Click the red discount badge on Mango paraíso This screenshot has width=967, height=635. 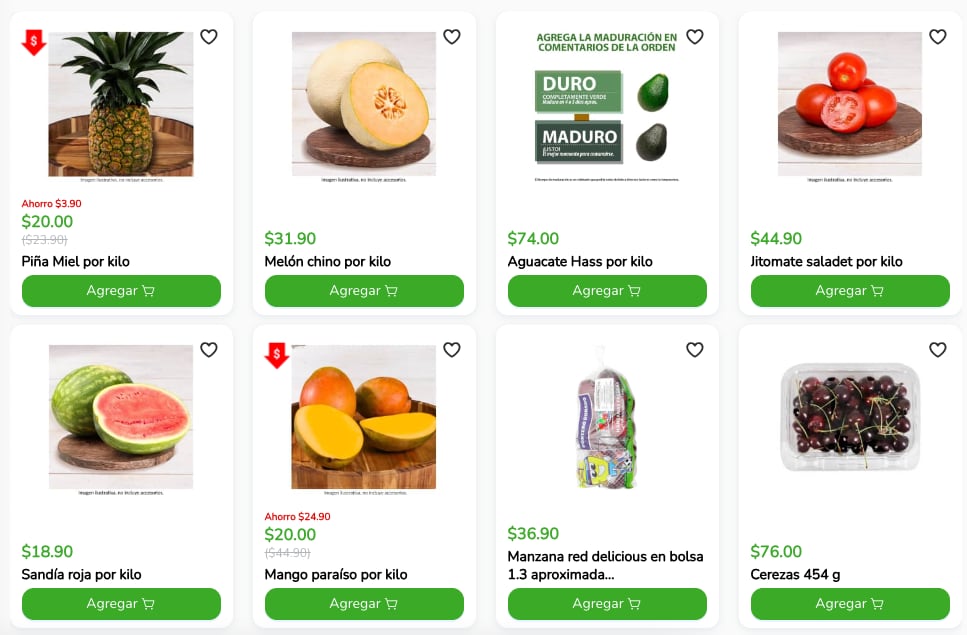276,356
